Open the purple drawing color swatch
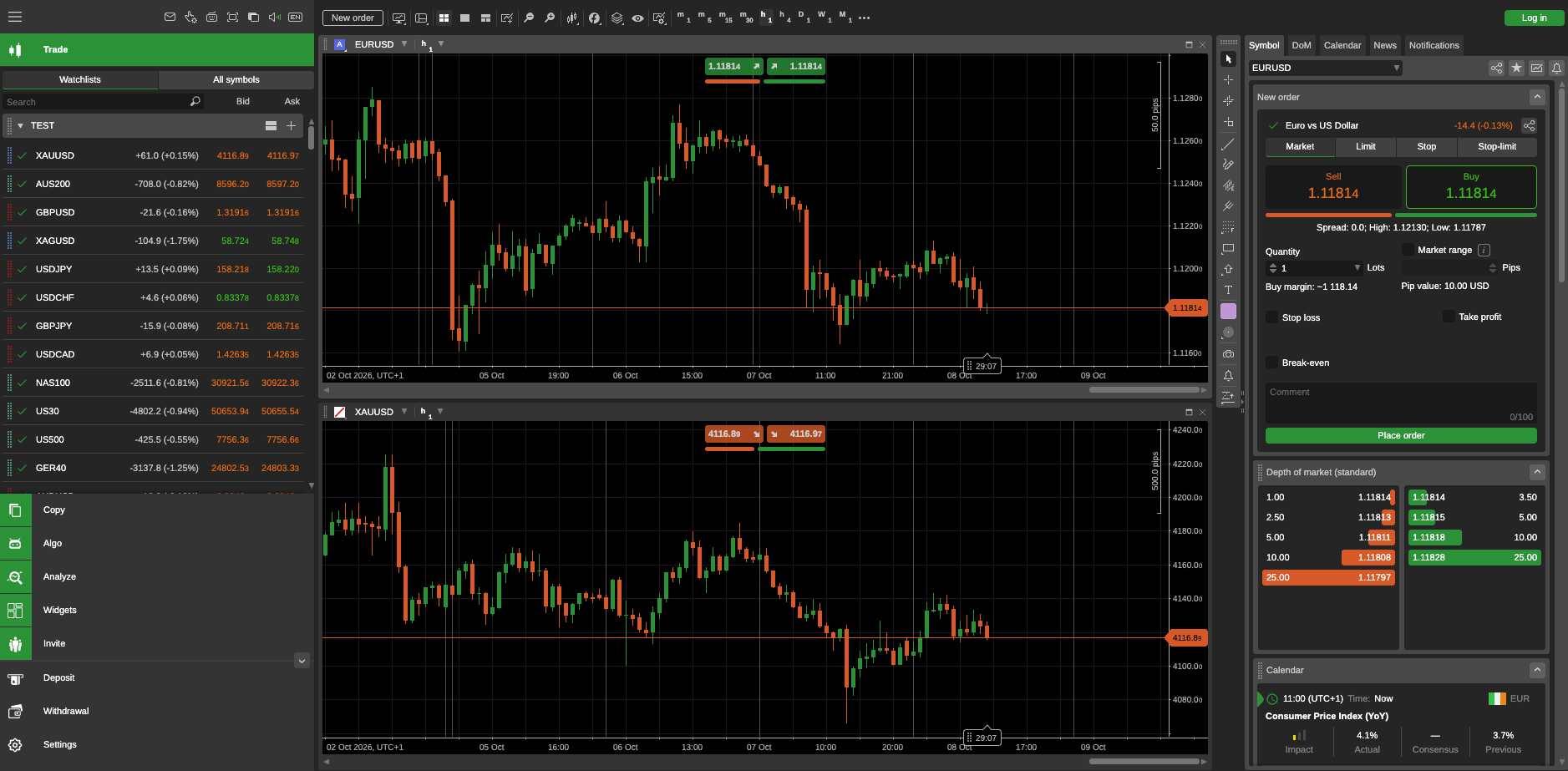 click(x=1228, y=311)
